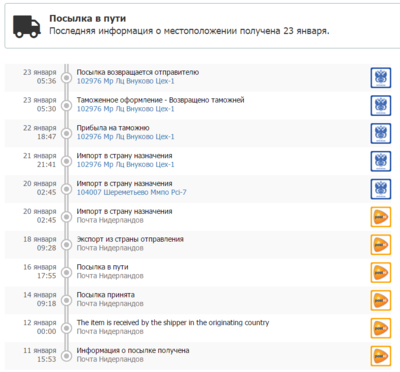Image resolution: width=400 pixels, height=372 pixels.
Task: Click status text Посылка возвращается отправителю
Action: 138,72
